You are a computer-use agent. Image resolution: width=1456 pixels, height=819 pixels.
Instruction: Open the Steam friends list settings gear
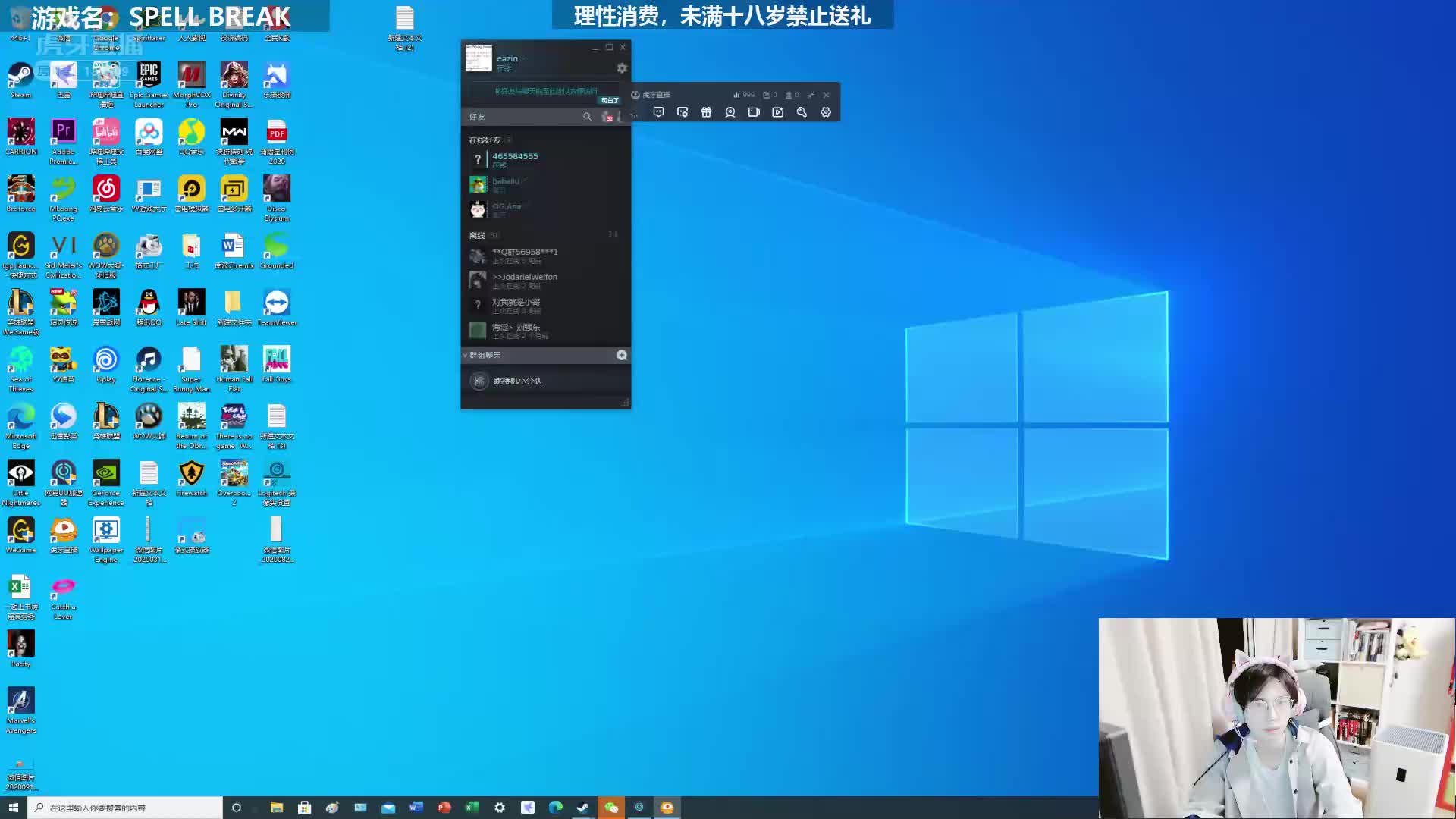click(x=622, y=68)
